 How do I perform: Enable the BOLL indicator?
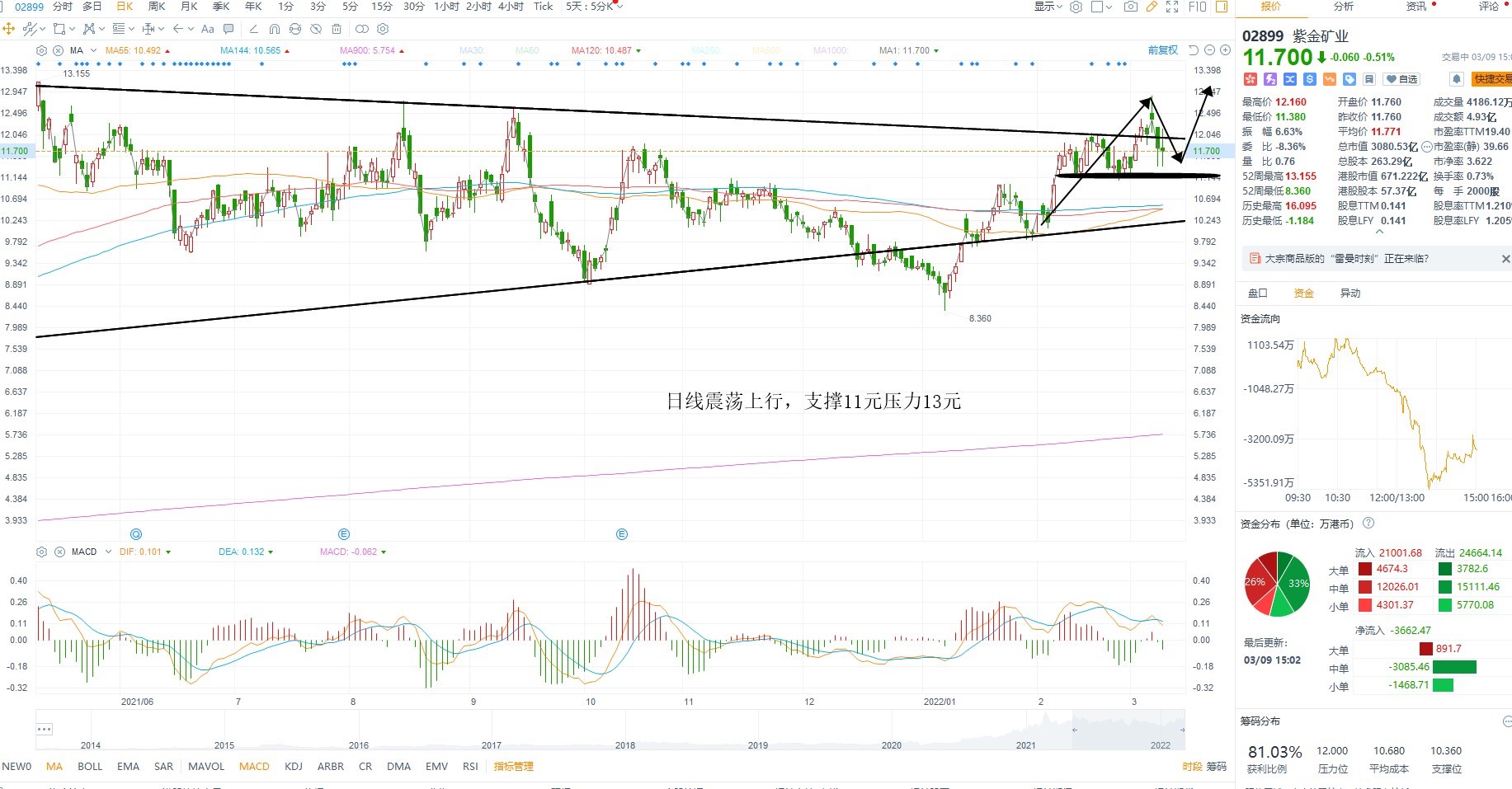[x=90, y=766]
